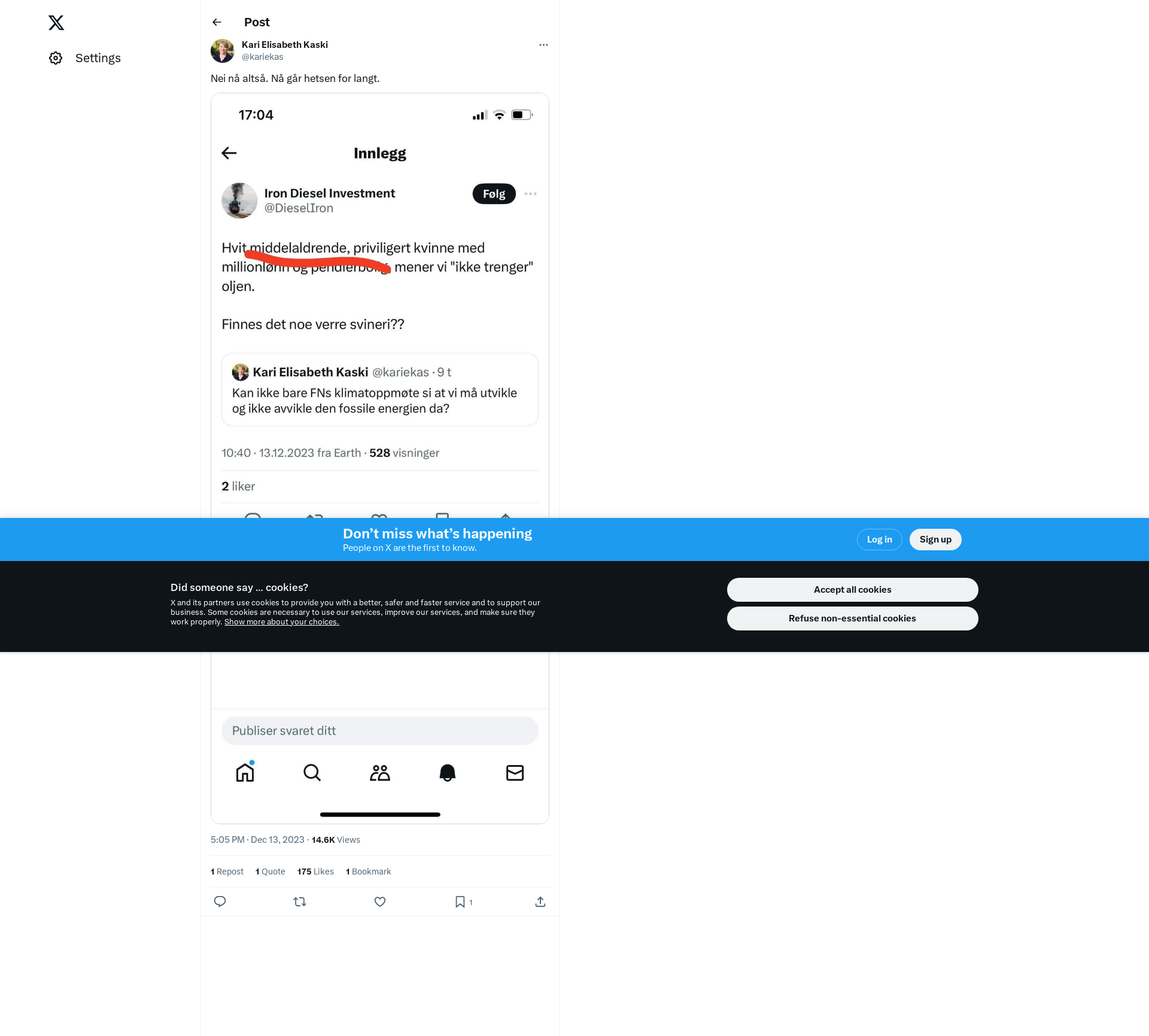Image resolution: width=1149 pixels, height=1036 pixels.
Task: Click the Sign up button
Action: pos(935,540)
